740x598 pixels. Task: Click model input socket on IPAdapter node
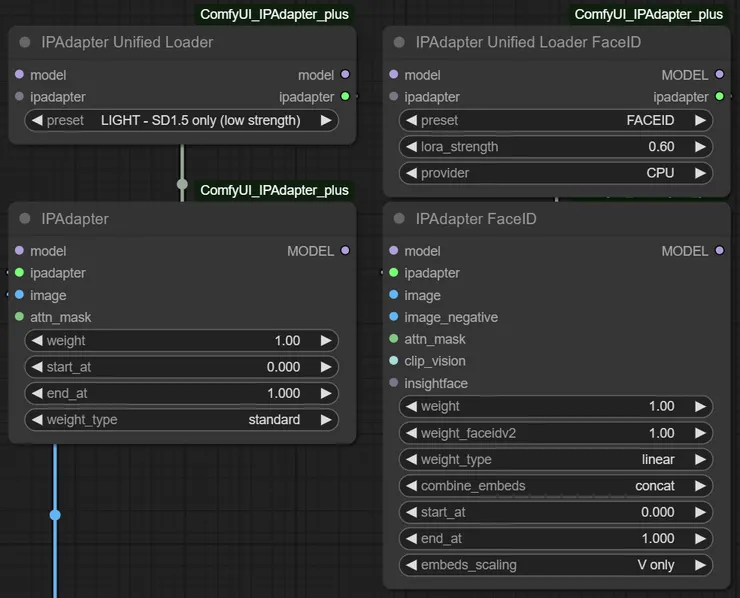pos(19,250)
